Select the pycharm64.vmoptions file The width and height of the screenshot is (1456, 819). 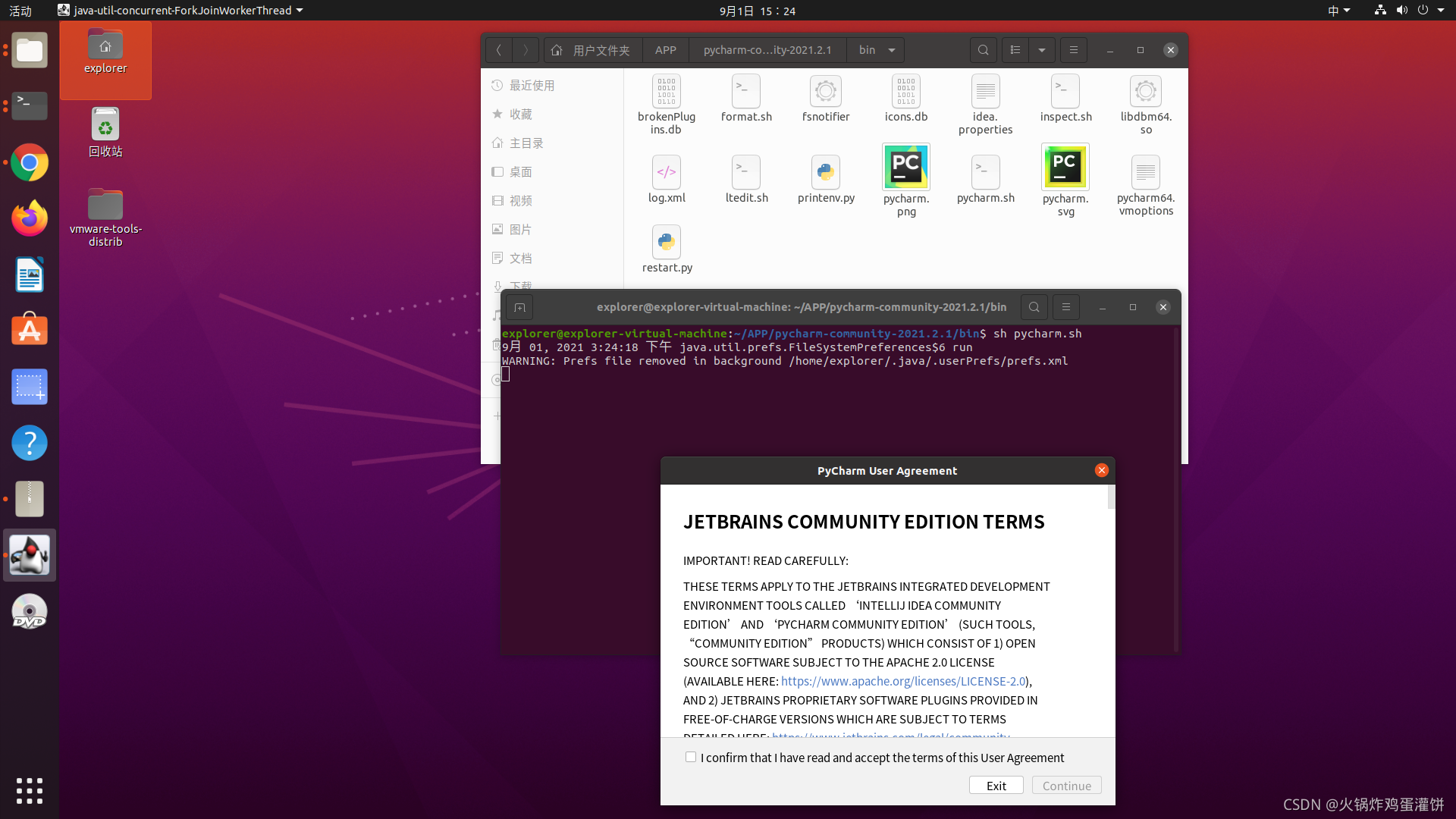point(1145,186)
